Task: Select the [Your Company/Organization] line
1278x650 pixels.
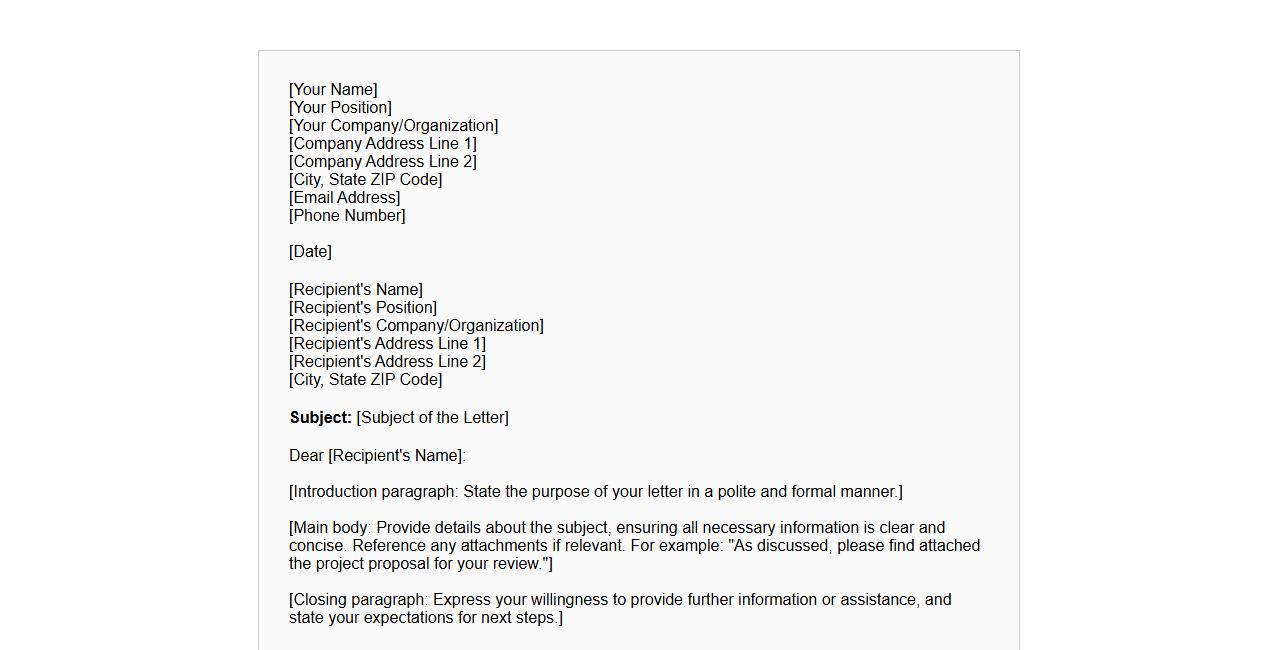Action: pos(393,126)
